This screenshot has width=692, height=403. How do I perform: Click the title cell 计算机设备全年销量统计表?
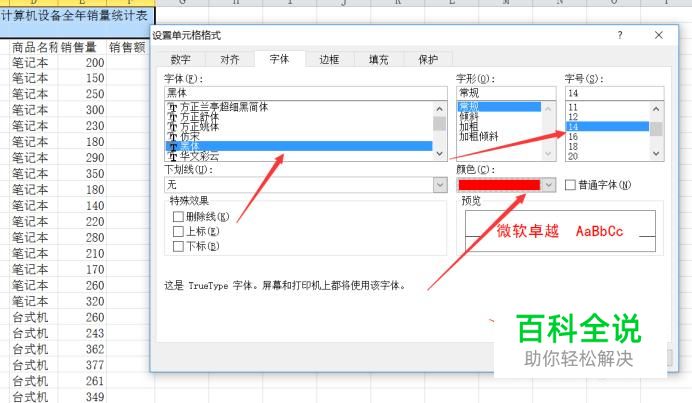77,21
